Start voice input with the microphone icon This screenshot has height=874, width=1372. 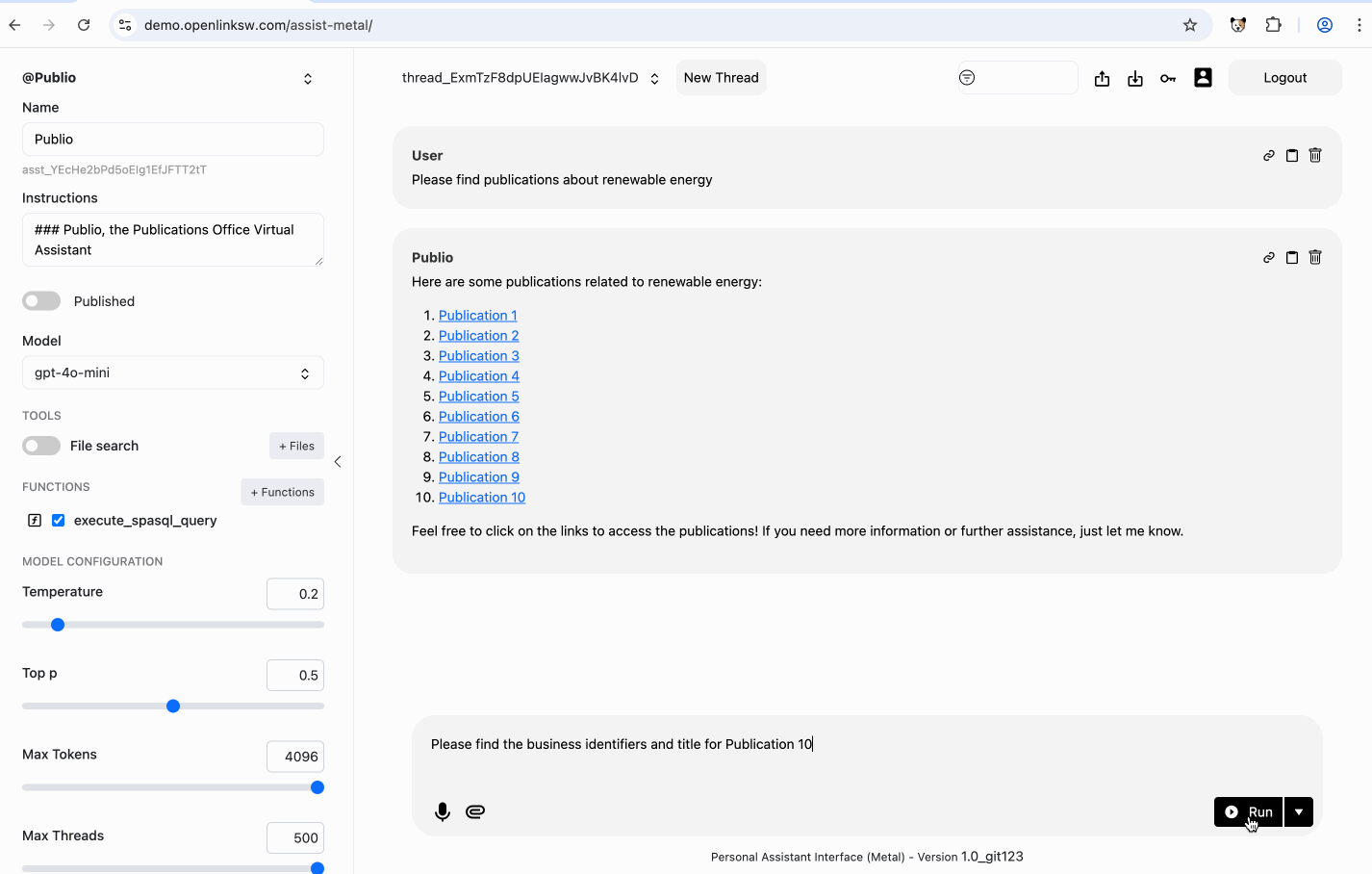443,811
